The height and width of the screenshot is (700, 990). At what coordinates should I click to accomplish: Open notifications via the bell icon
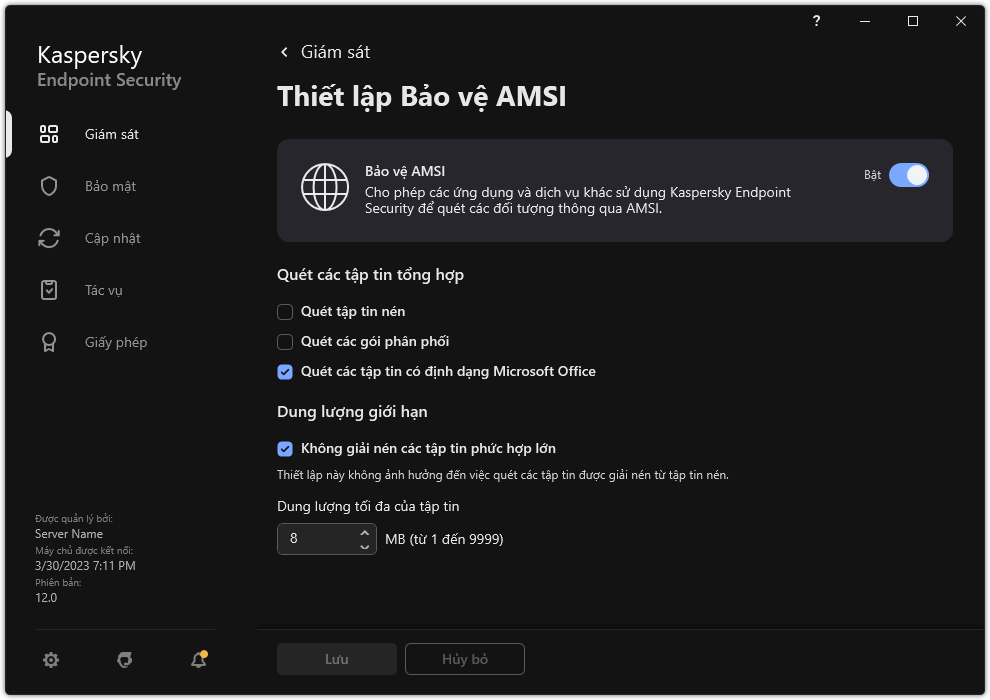click(196, 660)
